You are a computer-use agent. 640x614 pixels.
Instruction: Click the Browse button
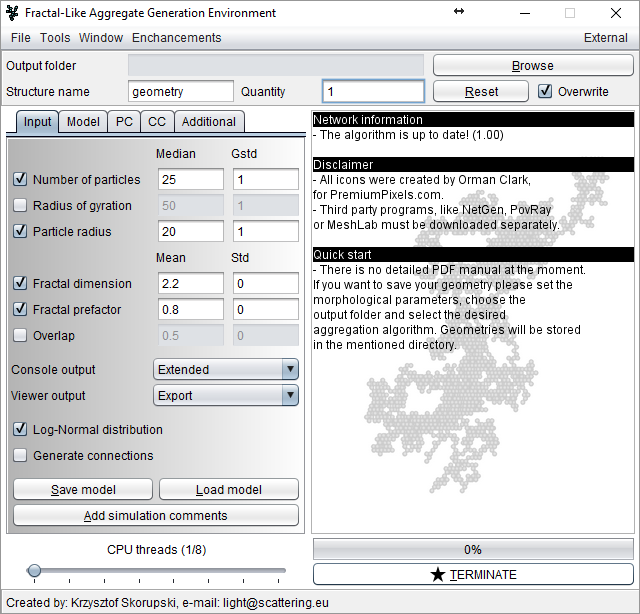[x=533, y=66]
